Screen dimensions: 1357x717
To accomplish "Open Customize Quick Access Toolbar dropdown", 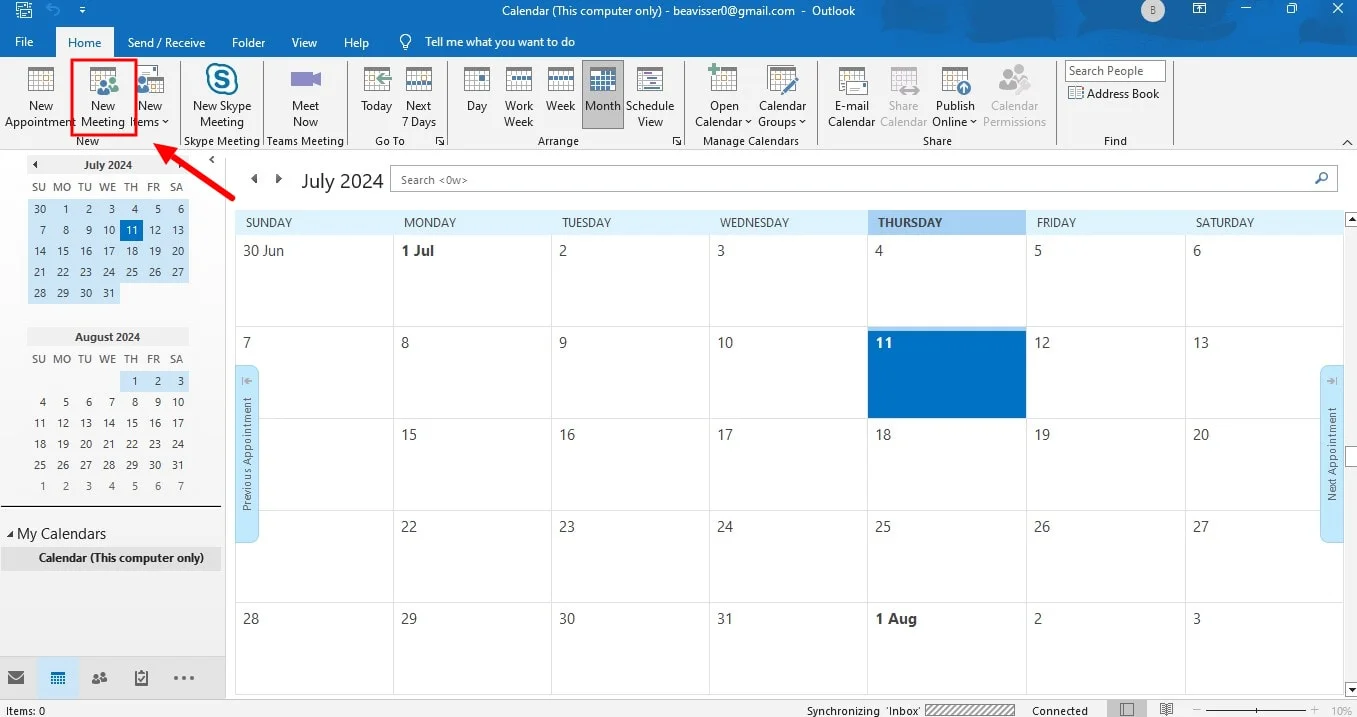I will pos(80,11).
